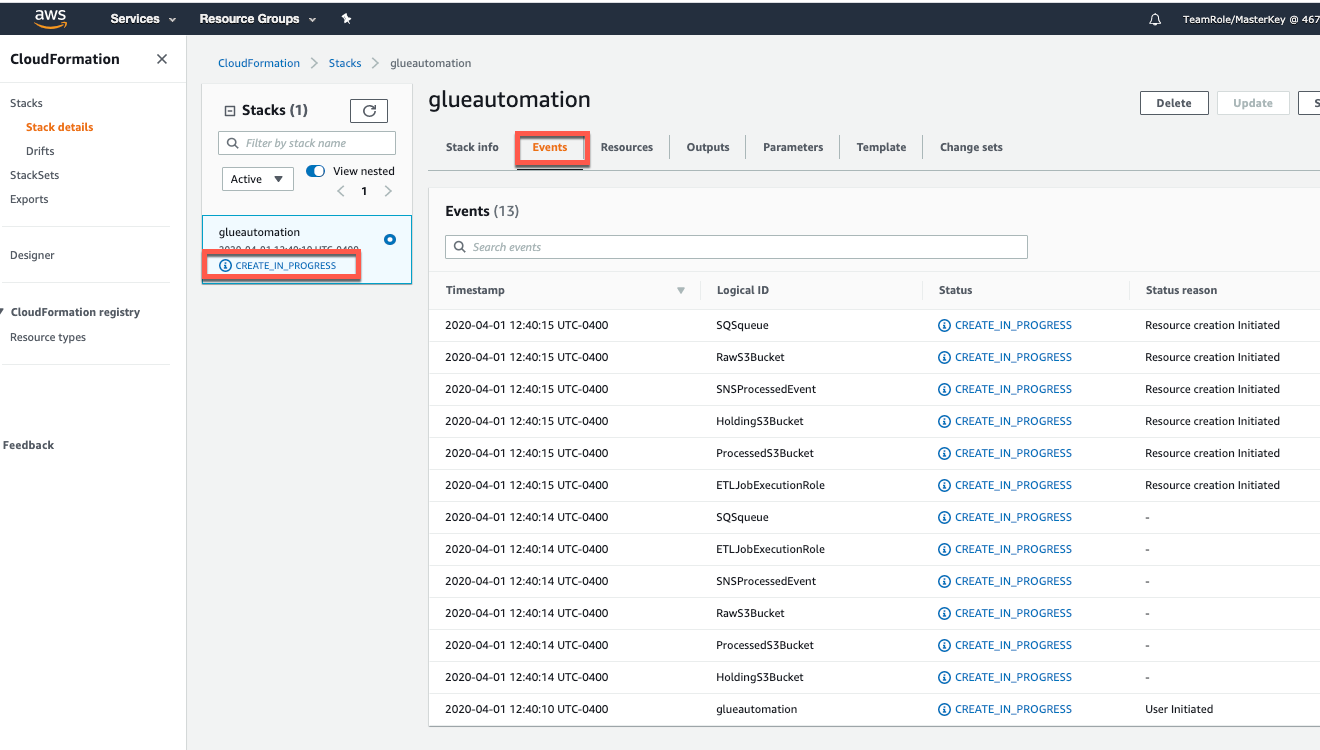Click the User Initiated status reason
The height and width of the screenshot is (750, 1320).
pos(1179,709)
